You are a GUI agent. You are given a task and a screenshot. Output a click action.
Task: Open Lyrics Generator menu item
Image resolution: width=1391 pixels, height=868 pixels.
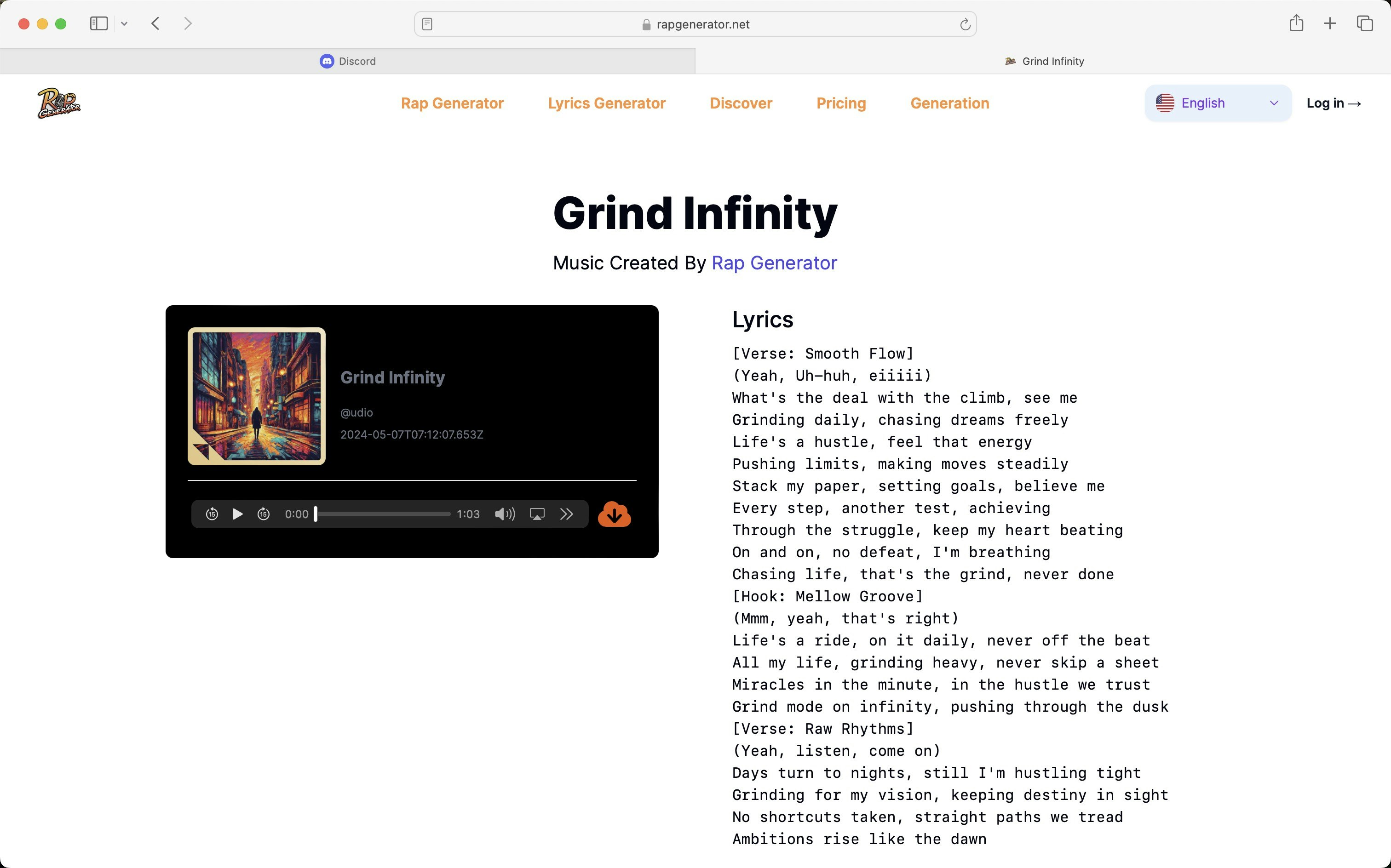[x=606, y=103]
